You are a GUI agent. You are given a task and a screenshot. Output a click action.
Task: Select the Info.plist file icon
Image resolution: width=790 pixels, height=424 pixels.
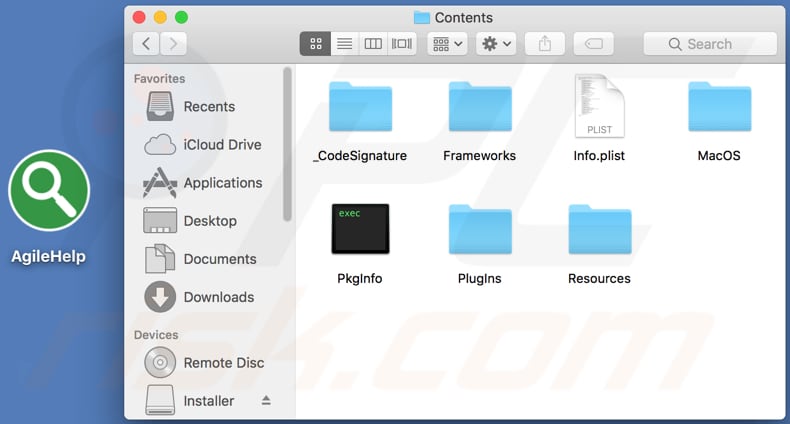(600, 106)
